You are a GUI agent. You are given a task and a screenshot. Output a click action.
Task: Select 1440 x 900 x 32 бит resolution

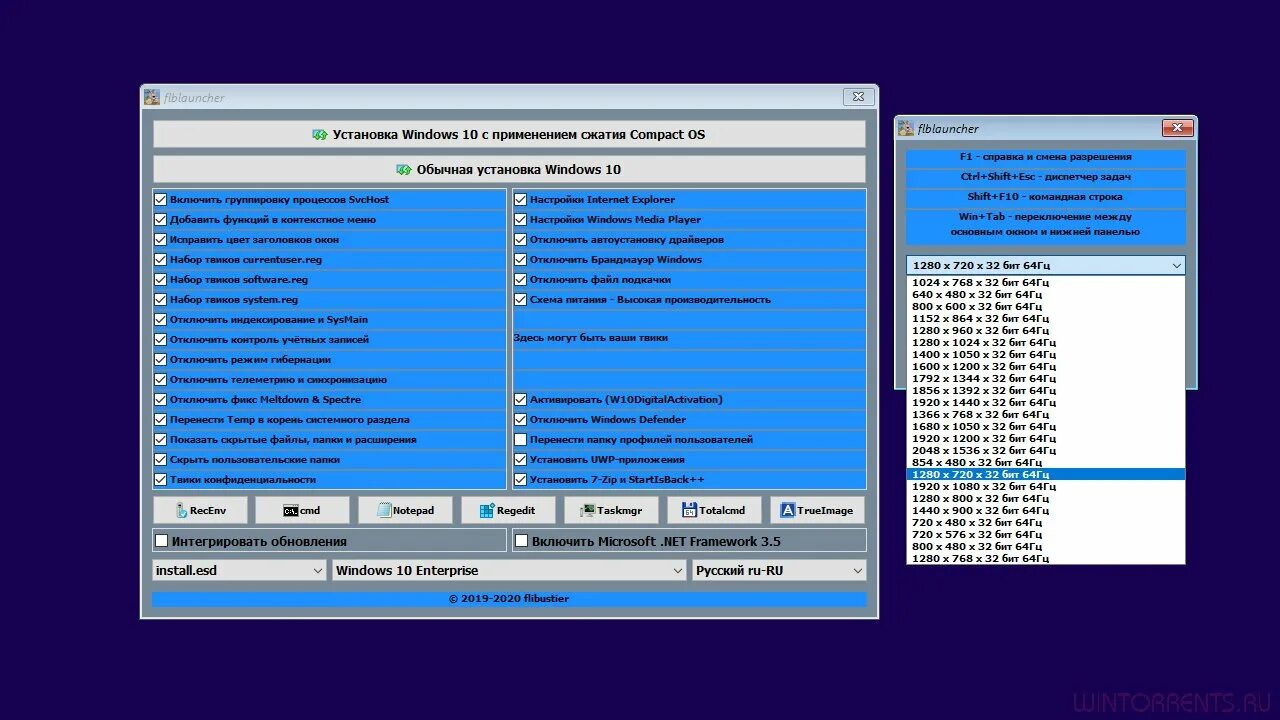1046,510
